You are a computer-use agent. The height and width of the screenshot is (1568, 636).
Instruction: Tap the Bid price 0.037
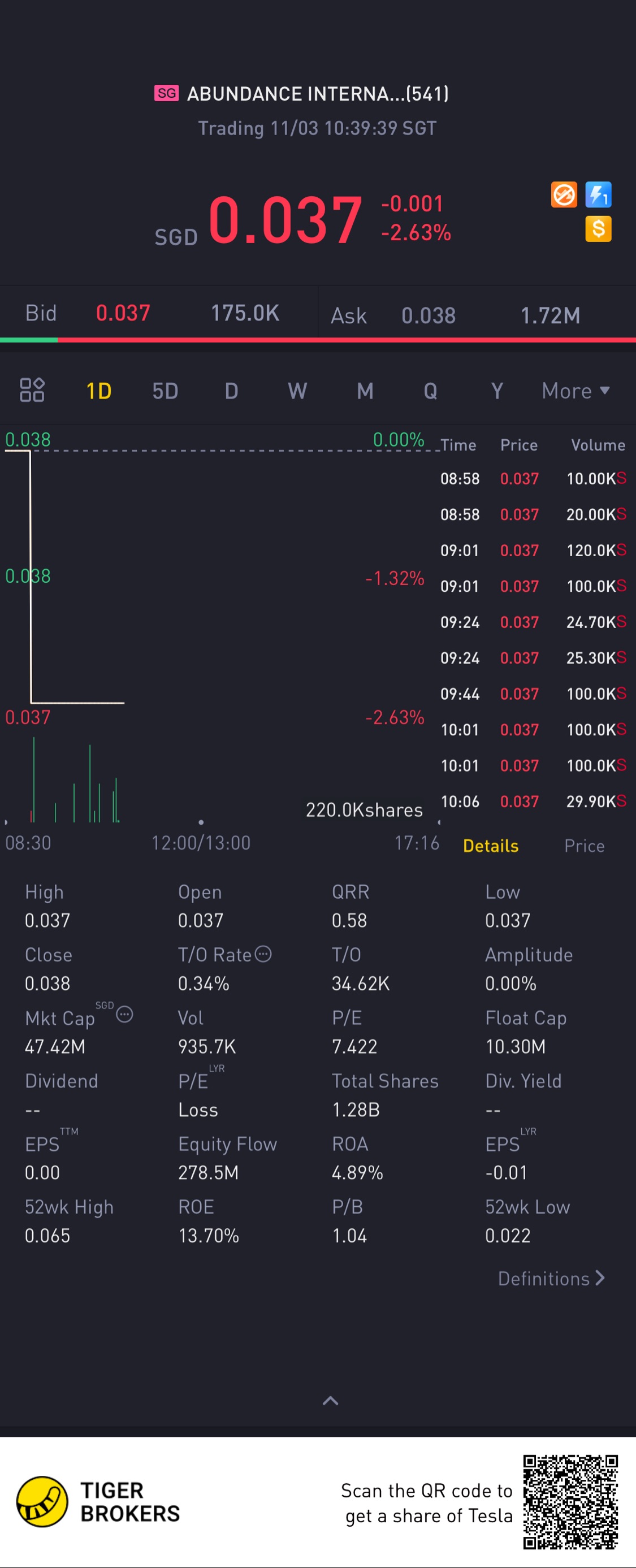click(123, 313)
